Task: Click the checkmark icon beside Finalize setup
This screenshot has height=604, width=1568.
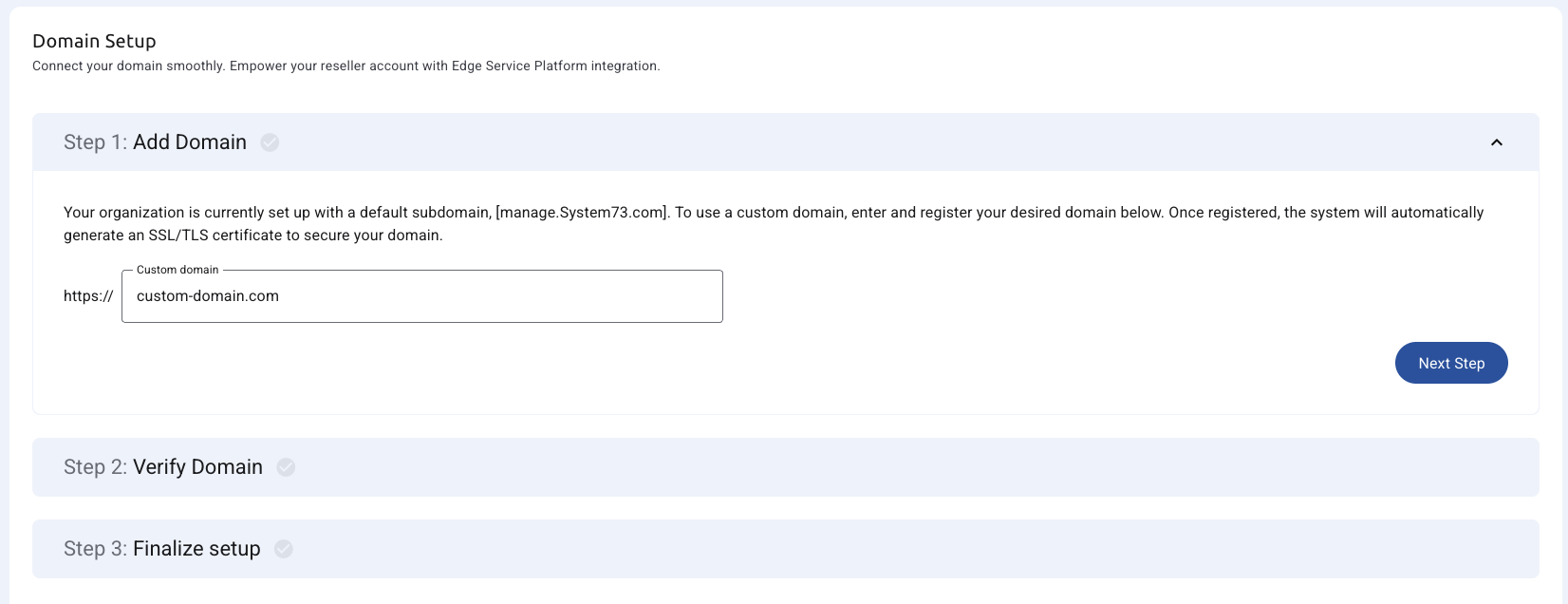Action: (284, 549)
